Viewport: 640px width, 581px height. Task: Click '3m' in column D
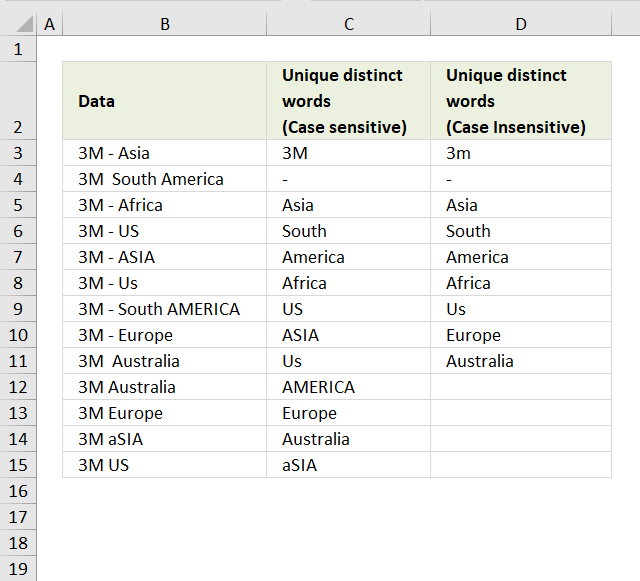tap(521, 153)
